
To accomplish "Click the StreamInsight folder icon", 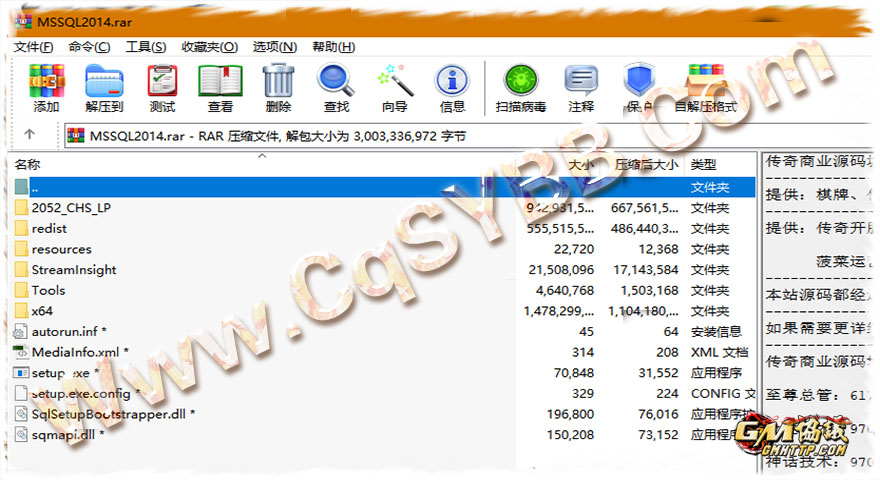I will [21, 270].
